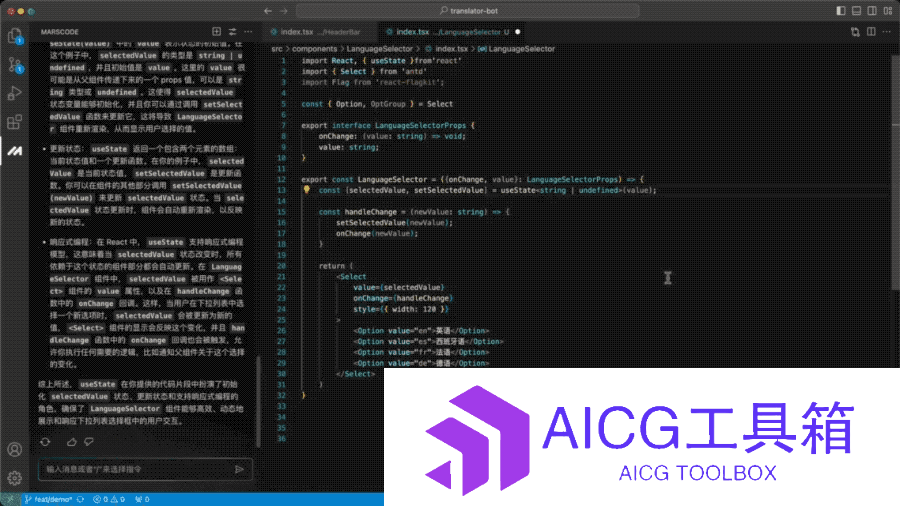Open the forwarded ports indicator showing 0
This screenshot has width=900, height=506.
(142, 500)
